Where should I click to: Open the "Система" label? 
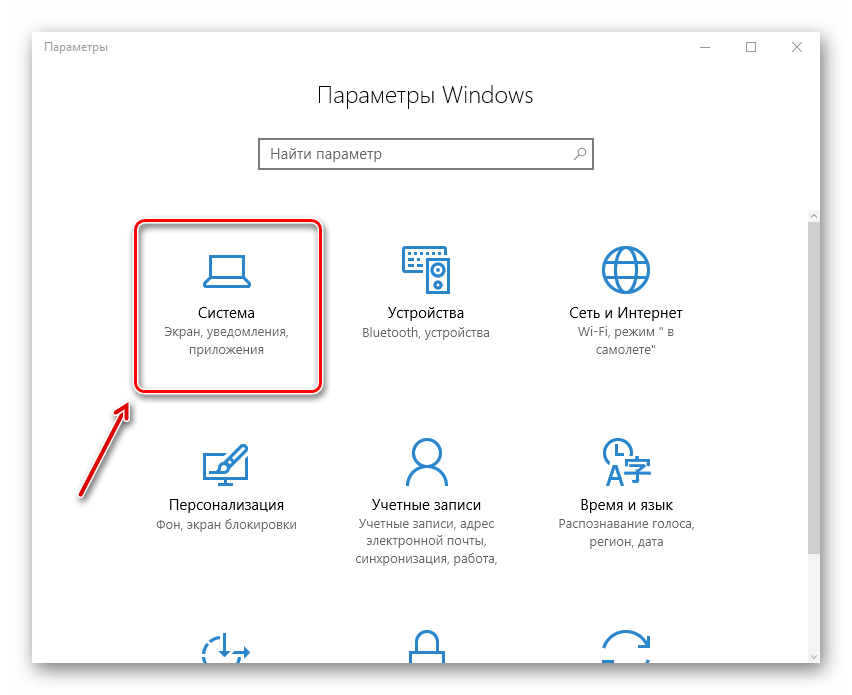click(226, 313)
